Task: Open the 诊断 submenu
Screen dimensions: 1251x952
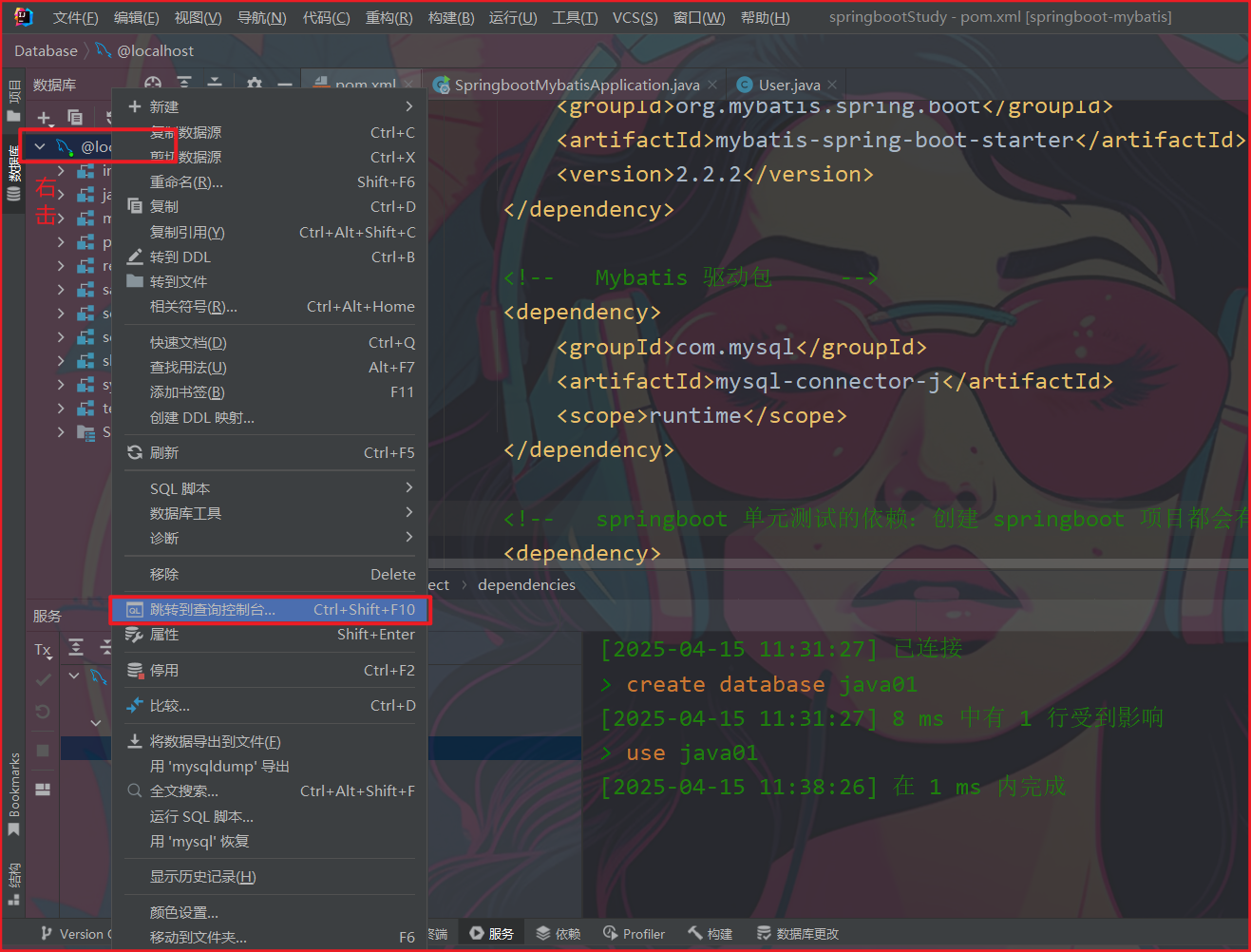Action: point(270,539)
